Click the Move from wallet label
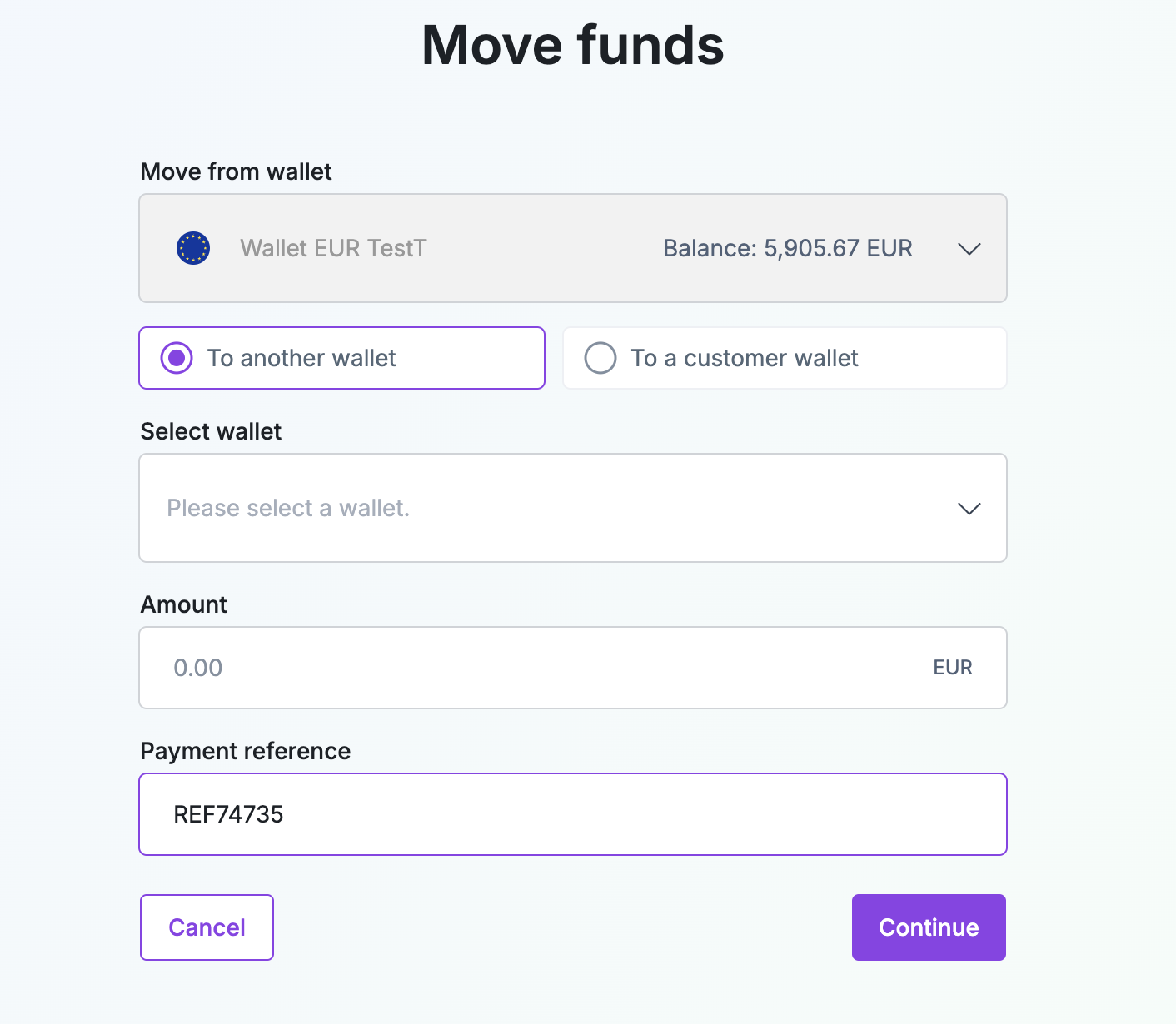 coord(236,171)
